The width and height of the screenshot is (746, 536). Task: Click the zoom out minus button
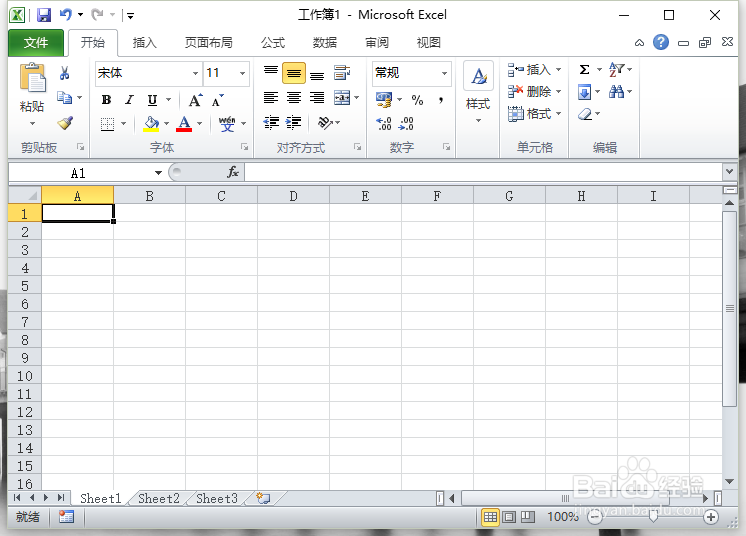(x=595, y=517)
